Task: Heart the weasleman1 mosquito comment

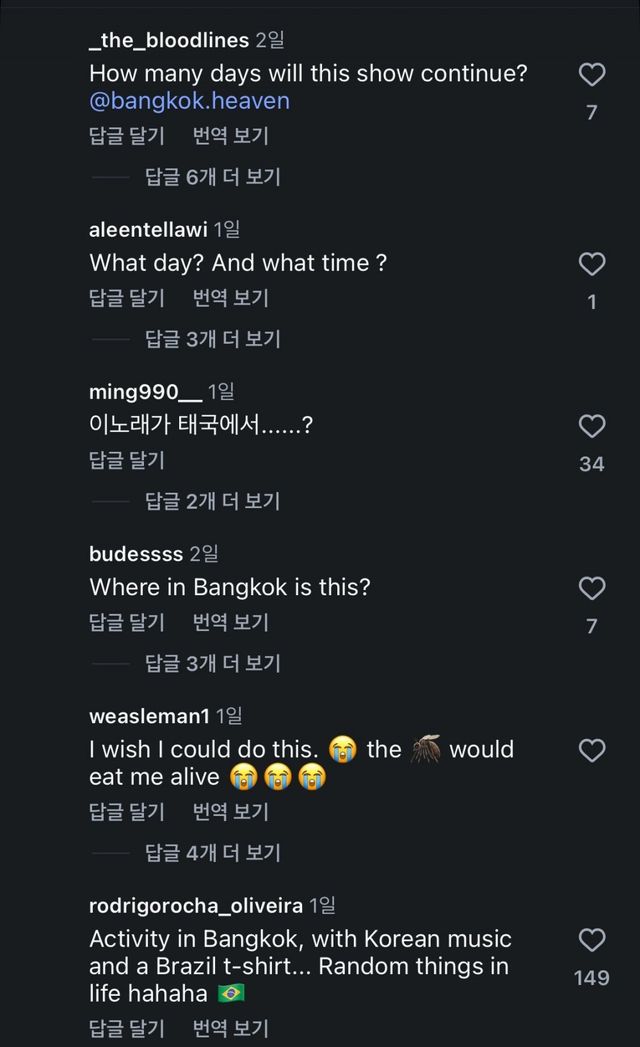Action: (592, 751)
